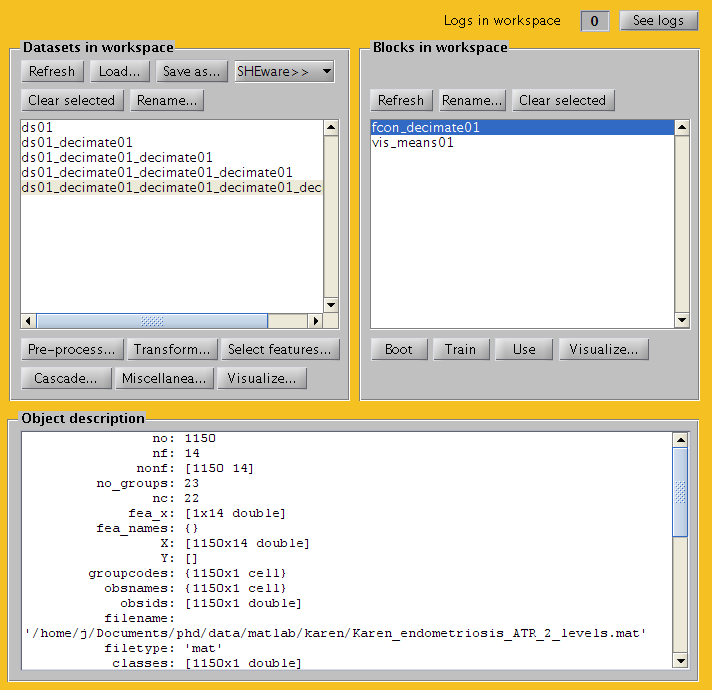Click datasets list scroll down arrow
The height and width of the screenshot is (690, 712).
(x=331, y=305)
